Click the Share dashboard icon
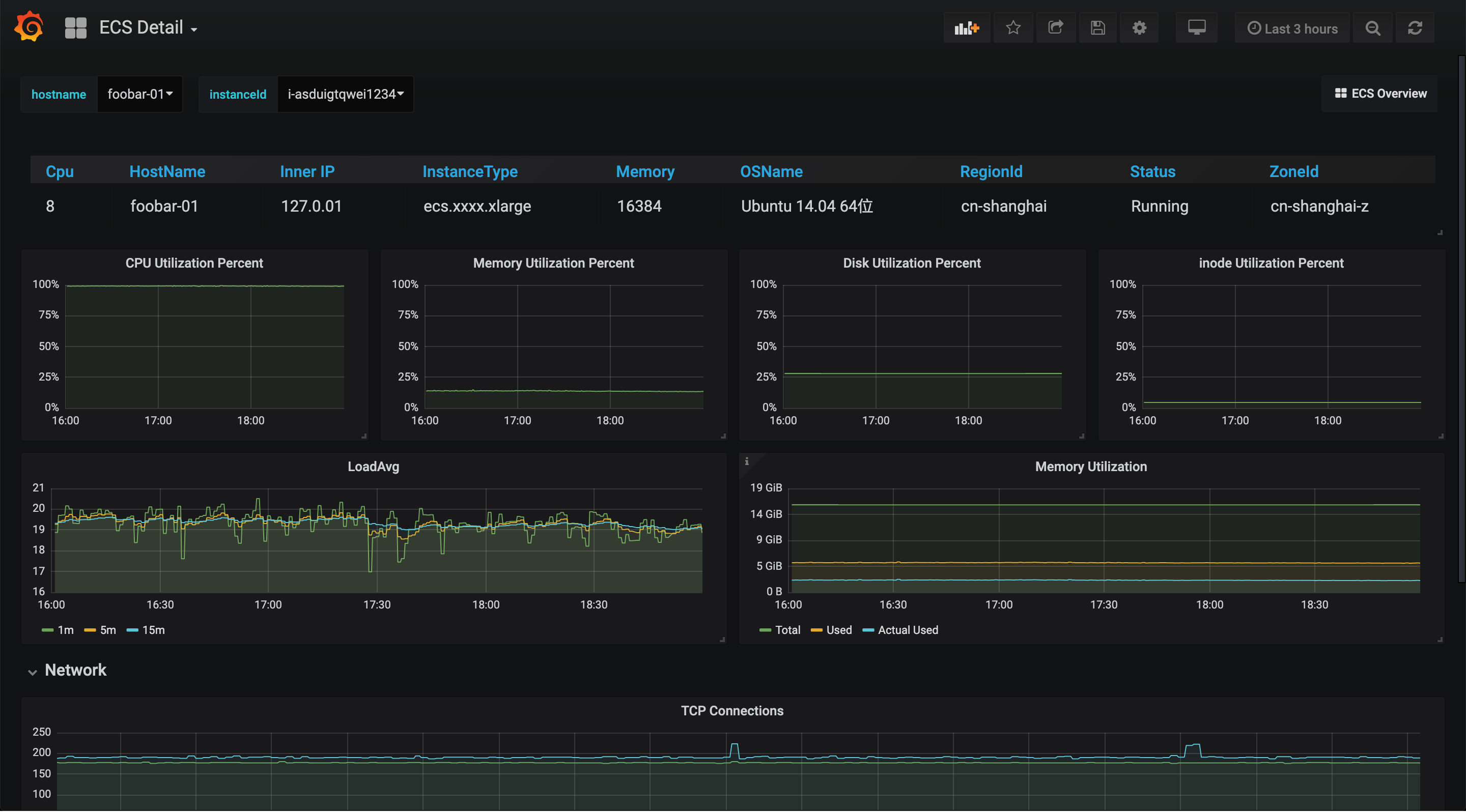Image resolution: width=1466 pixels, height=812 pixels. click(x=1056, y=28)
